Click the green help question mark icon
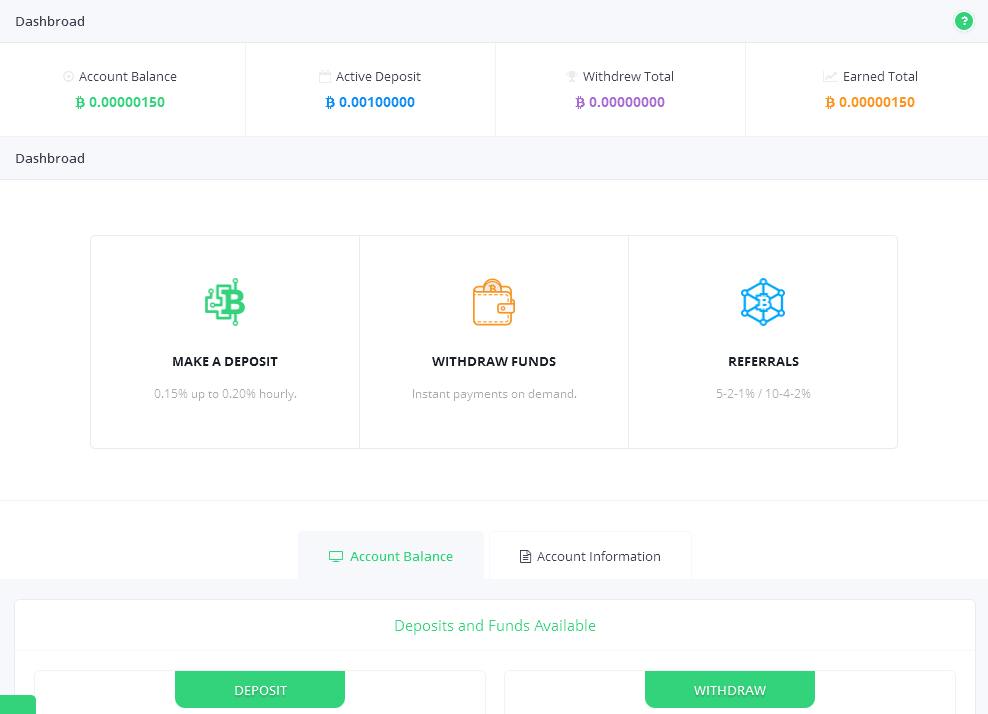 coord(963,21)
